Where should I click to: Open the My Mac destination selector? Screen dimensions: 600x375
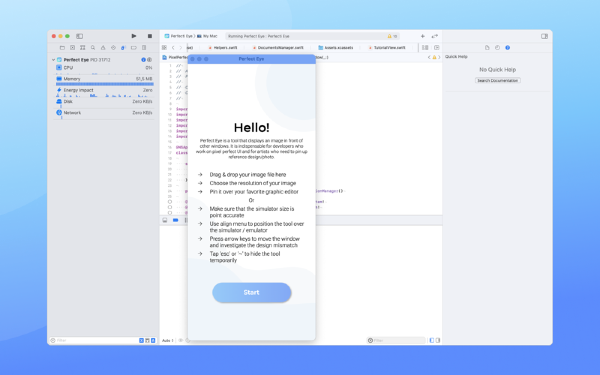[207, 36]
